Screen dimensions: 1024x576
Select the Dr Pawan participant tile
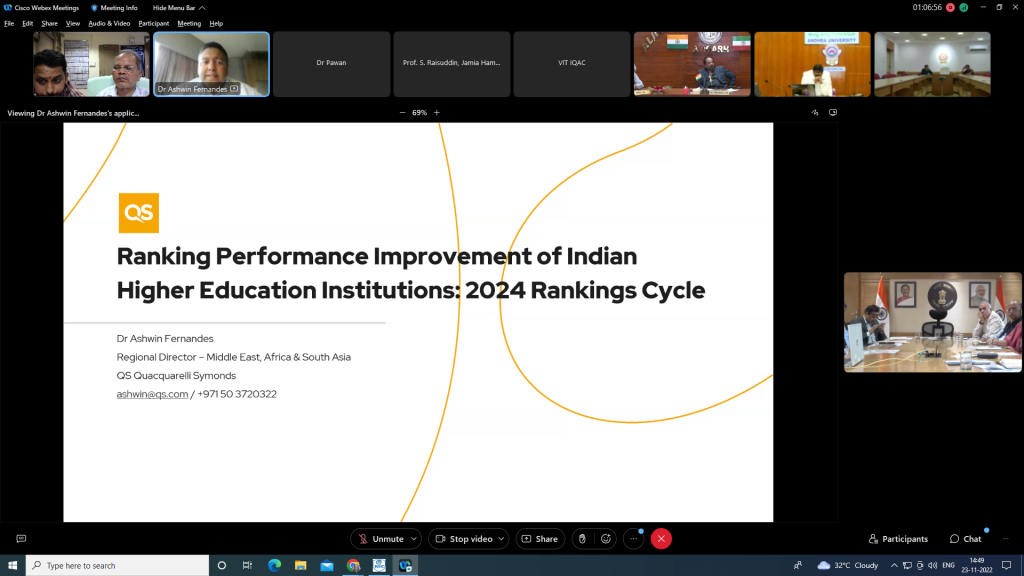coord(332,64)
